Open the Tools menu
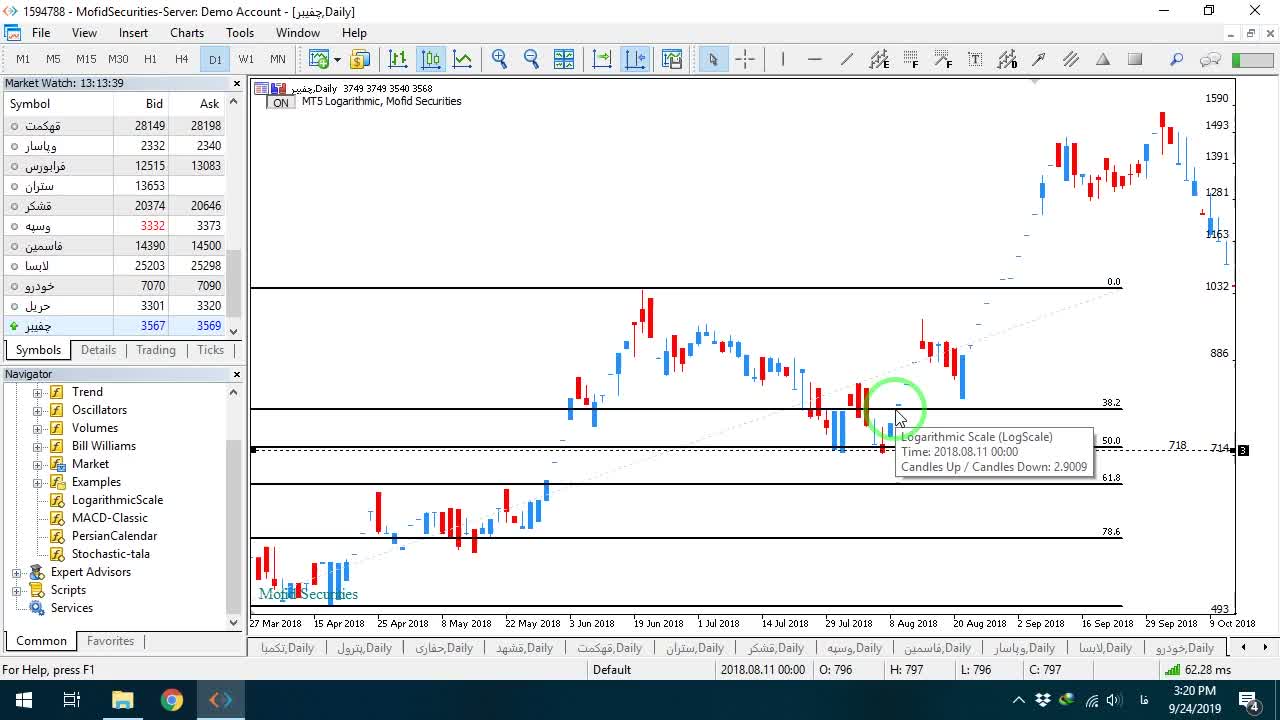Viewport: 1280px width, 720px height. (240, 33)
